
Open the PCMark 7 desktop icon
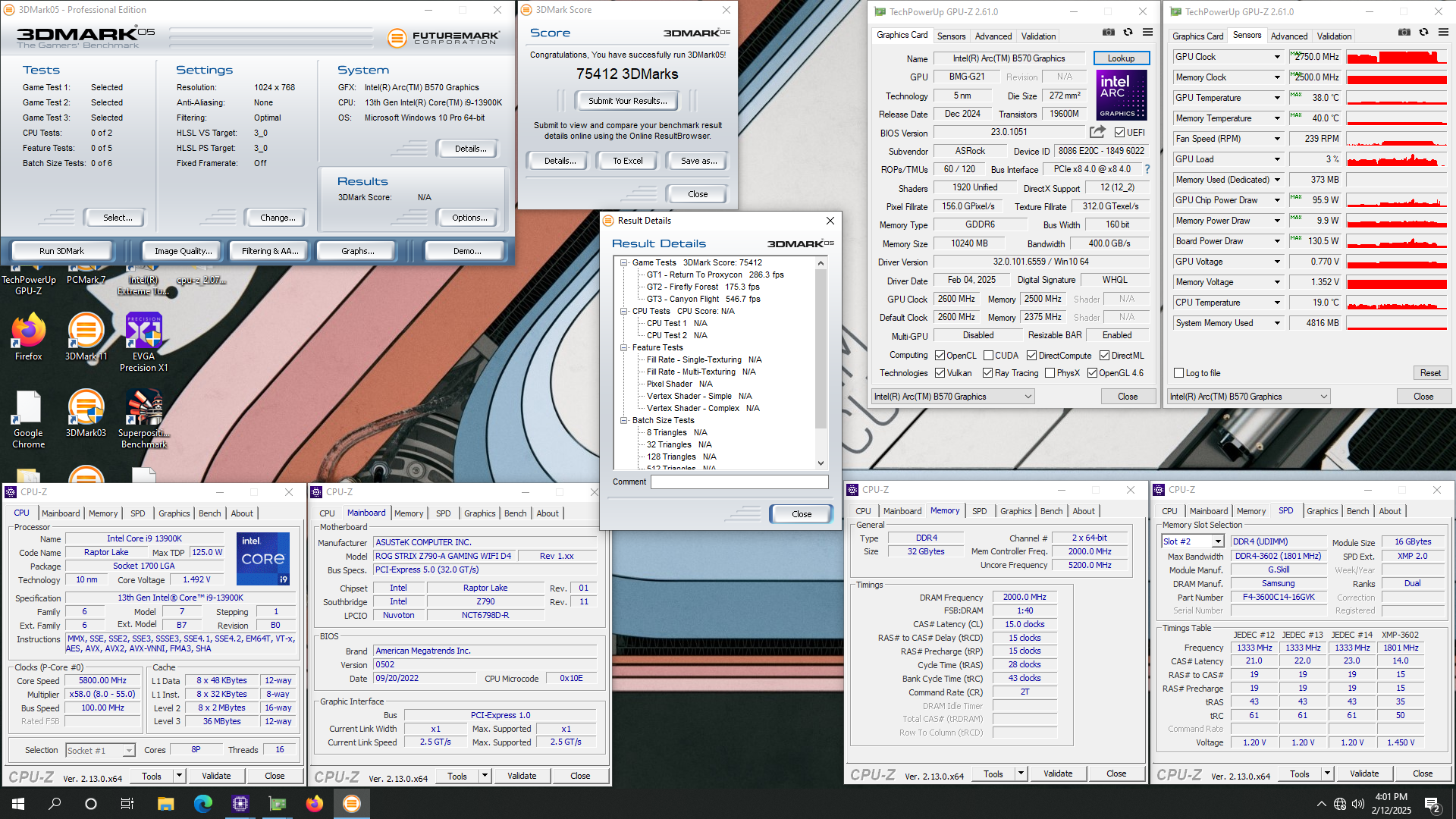pyautogui.click(x=86, y=277)
